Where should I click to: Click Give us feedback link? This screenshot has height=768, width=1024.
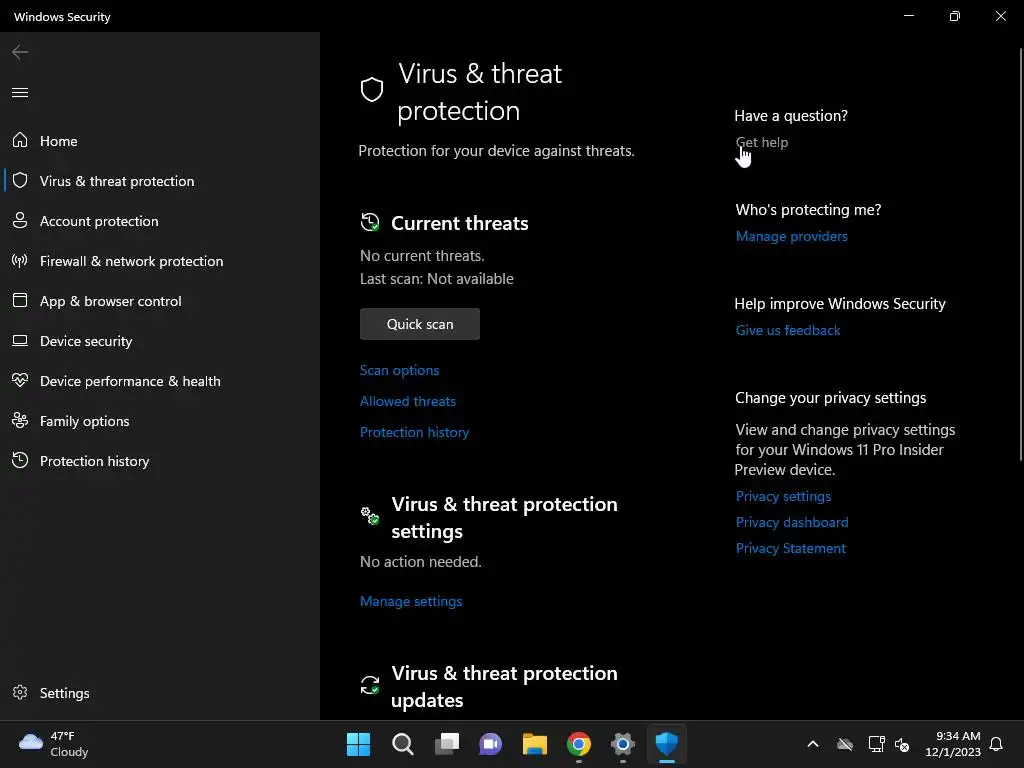[788, 330]
